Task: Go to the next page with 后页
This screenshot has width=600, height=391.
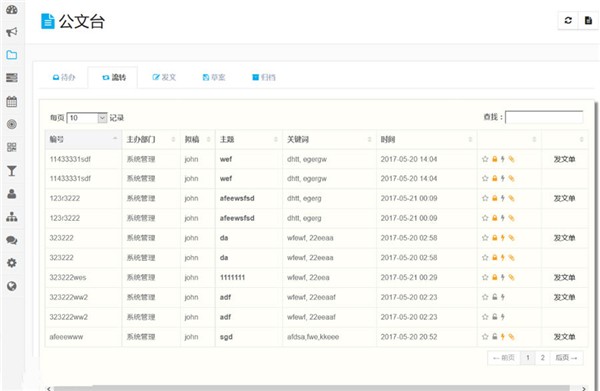Action: 566,358
